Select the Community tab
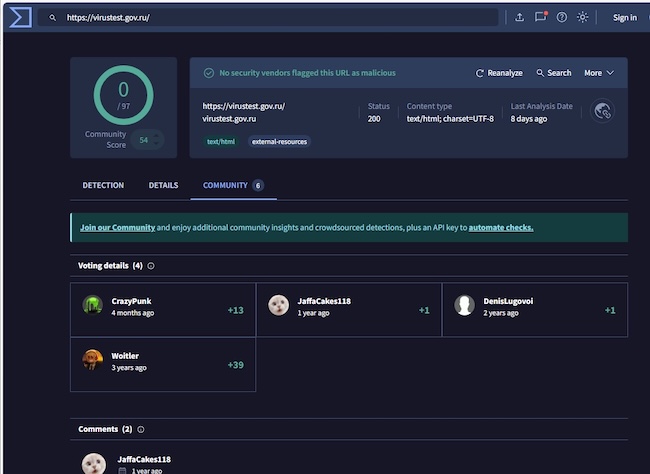 [x=225, y=185]
